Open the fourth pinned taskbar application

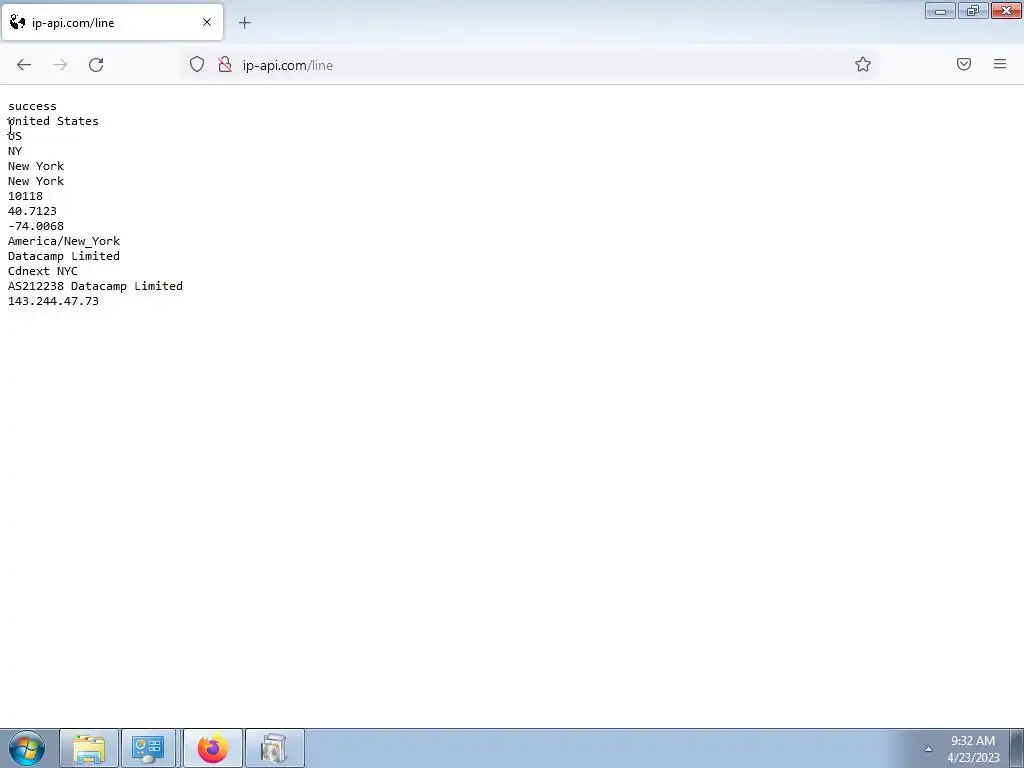(x=275, y=748)
